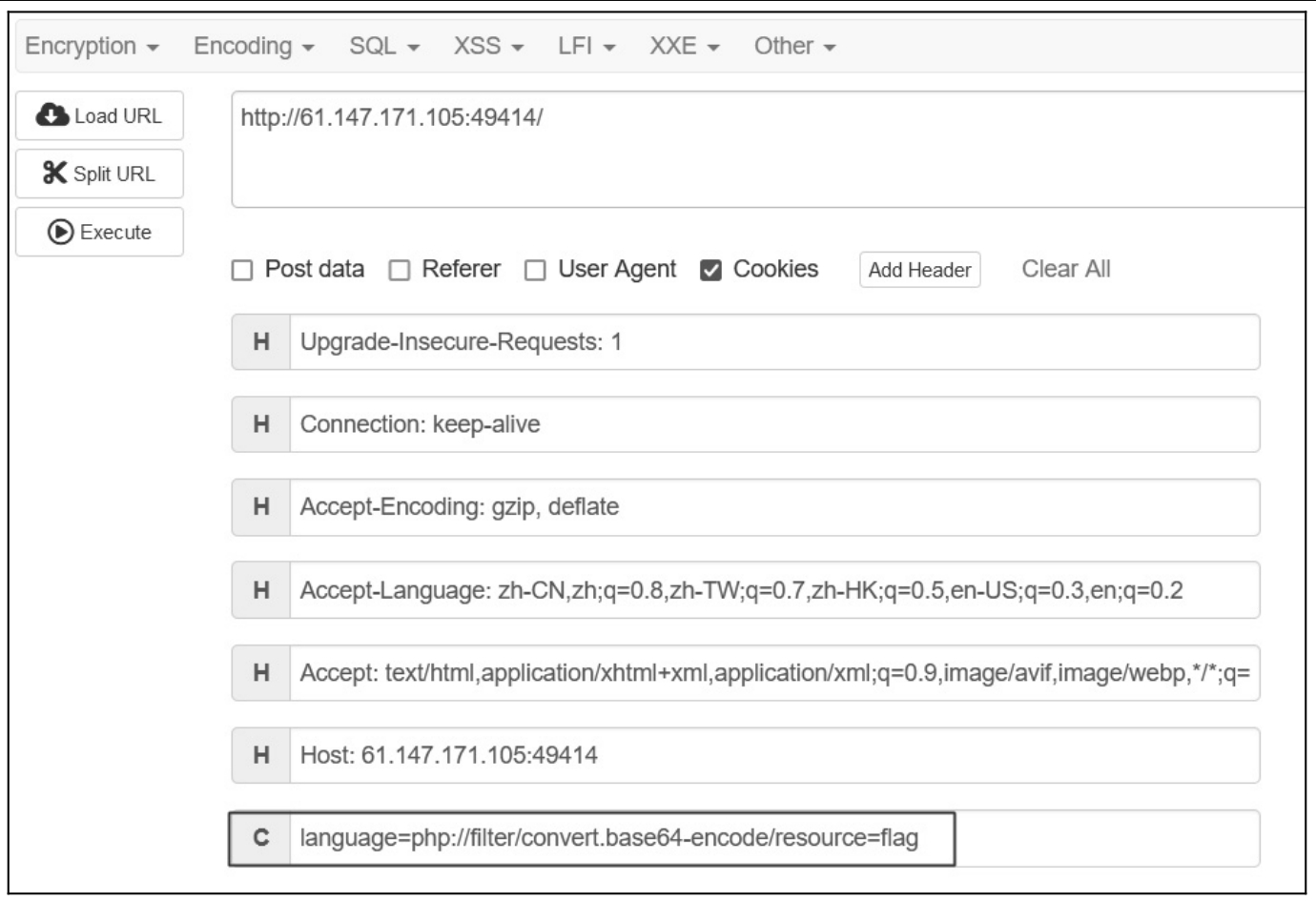Screen dimensions: 1316x901
Task: Click the C badge beside cookie field
Action: click(260, 838)
